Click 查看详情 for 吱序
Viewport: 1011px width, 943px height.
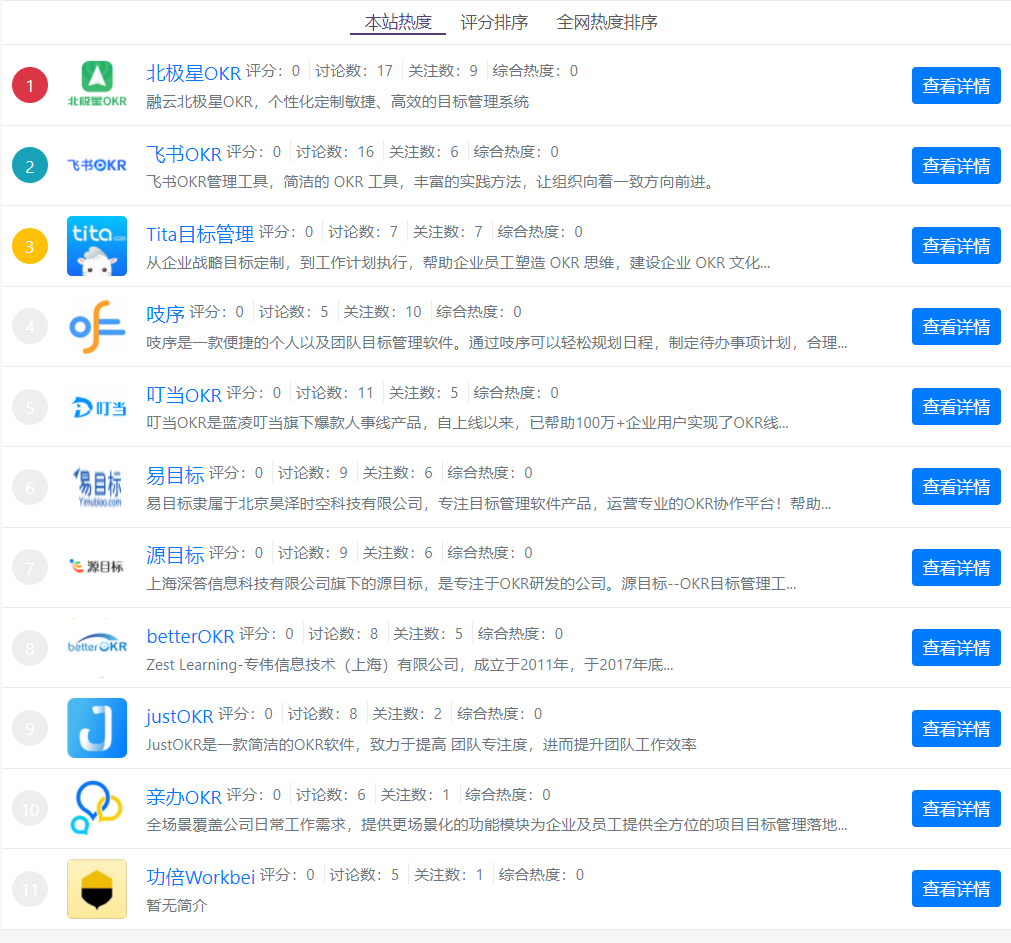pyautogui.click(x=956, y=326)
